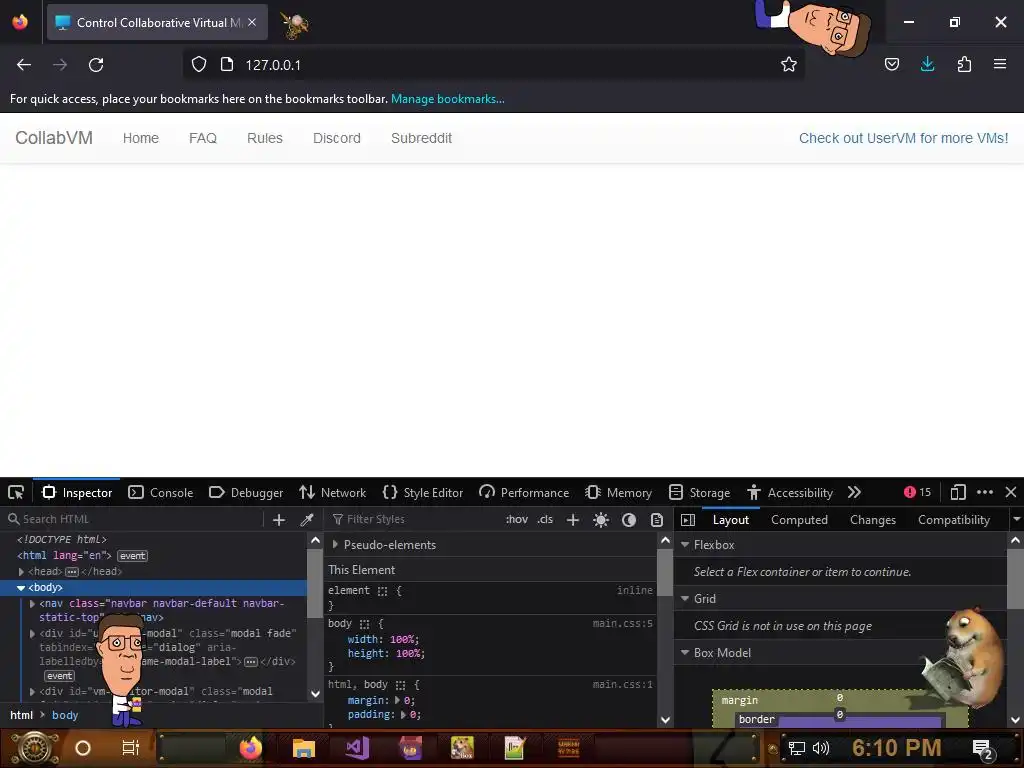The width and height of the screenshot is (1024, 768).
Task: Open devtools customize three-dot menu
Action: coord(985,492)
